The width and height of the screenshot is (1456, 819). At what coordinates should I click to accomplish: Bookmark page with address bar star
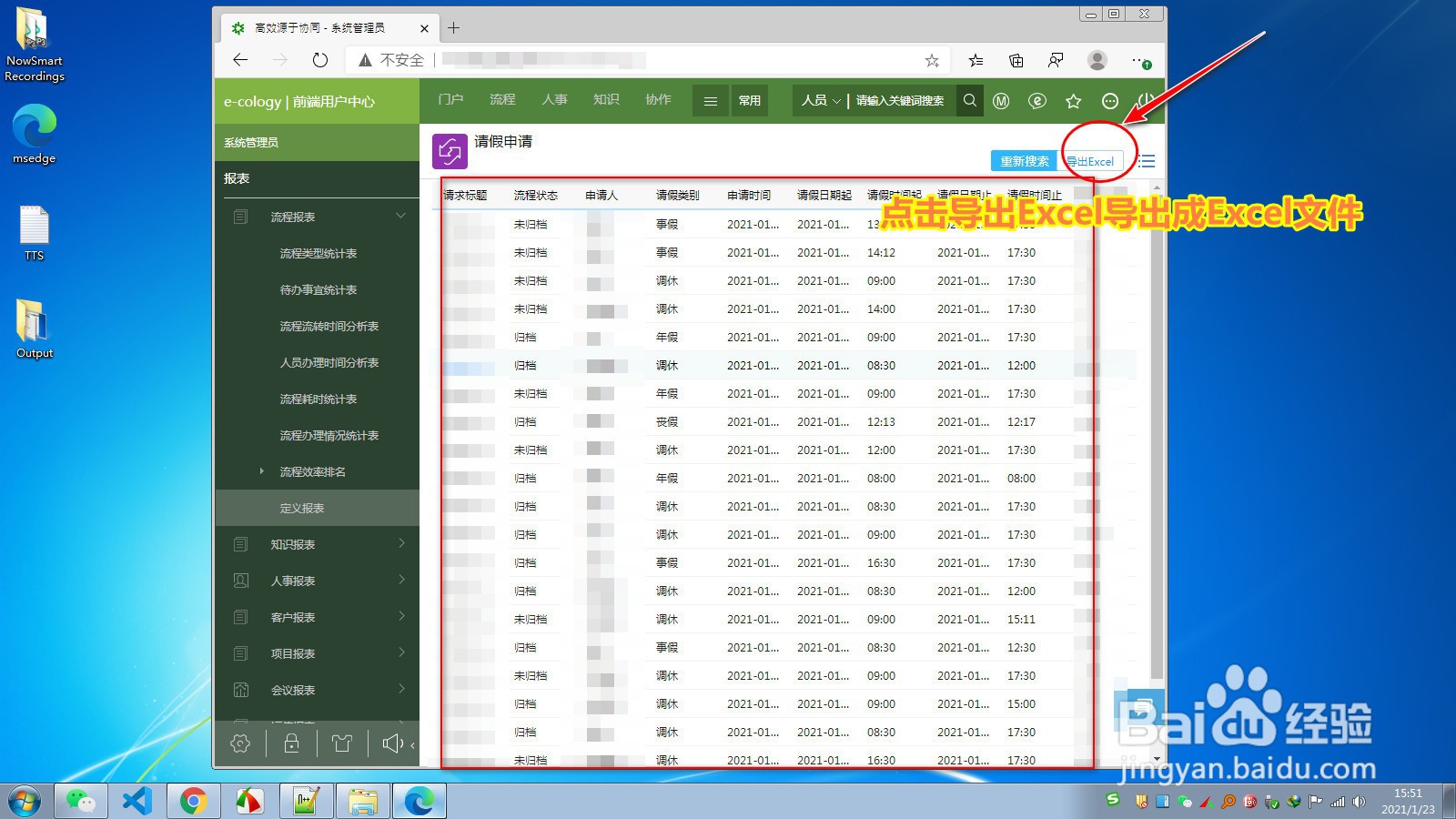[x=932, y=60]
